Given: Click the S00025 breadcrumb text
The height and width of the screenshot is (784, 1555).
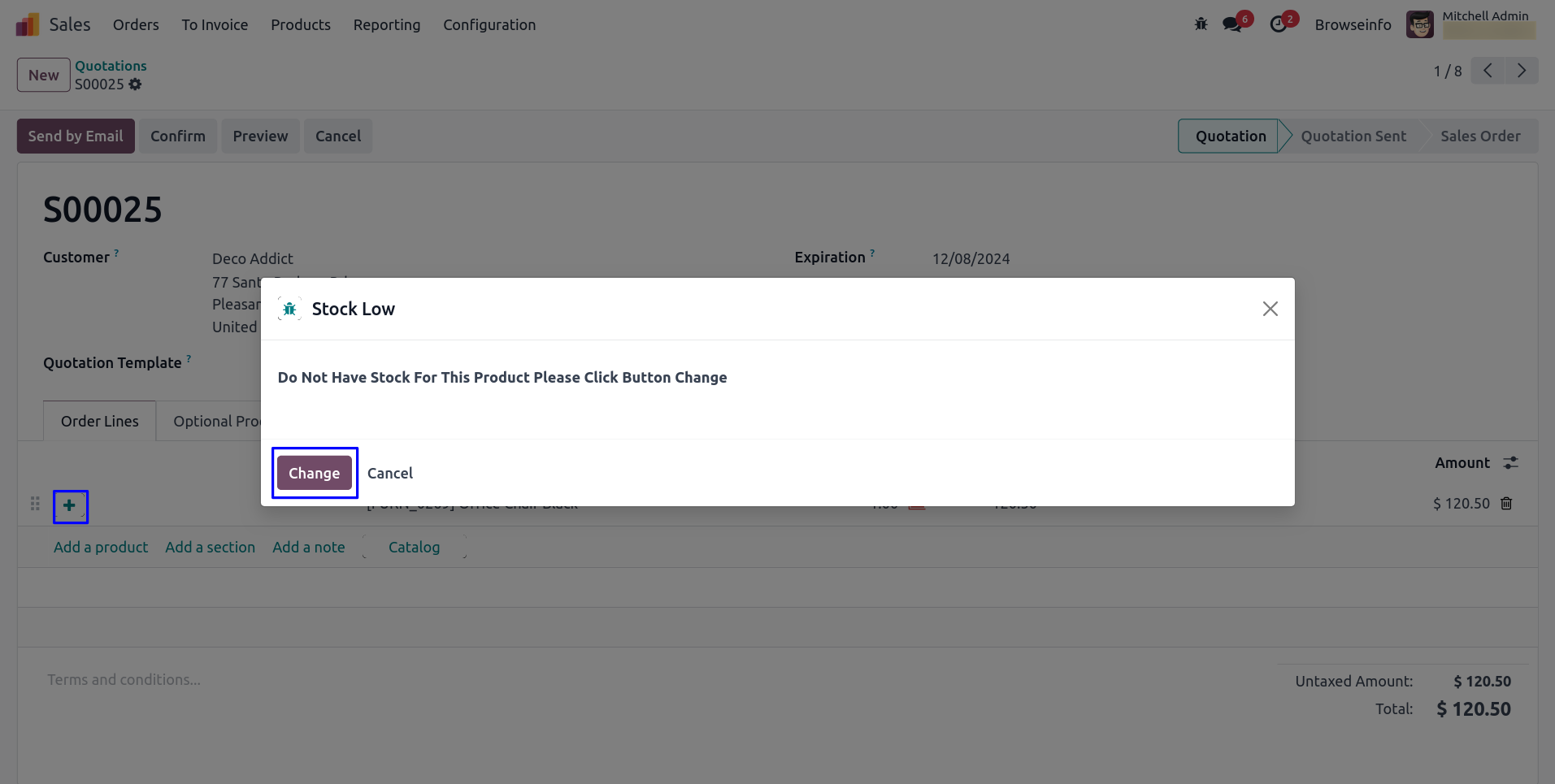Looking at the screenshot, I should 99,84.
